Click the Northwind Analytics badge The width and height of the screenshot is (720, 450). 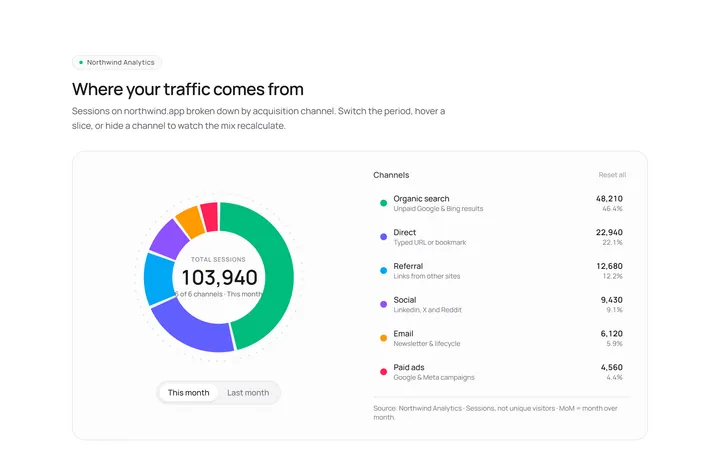click(117, 62)
